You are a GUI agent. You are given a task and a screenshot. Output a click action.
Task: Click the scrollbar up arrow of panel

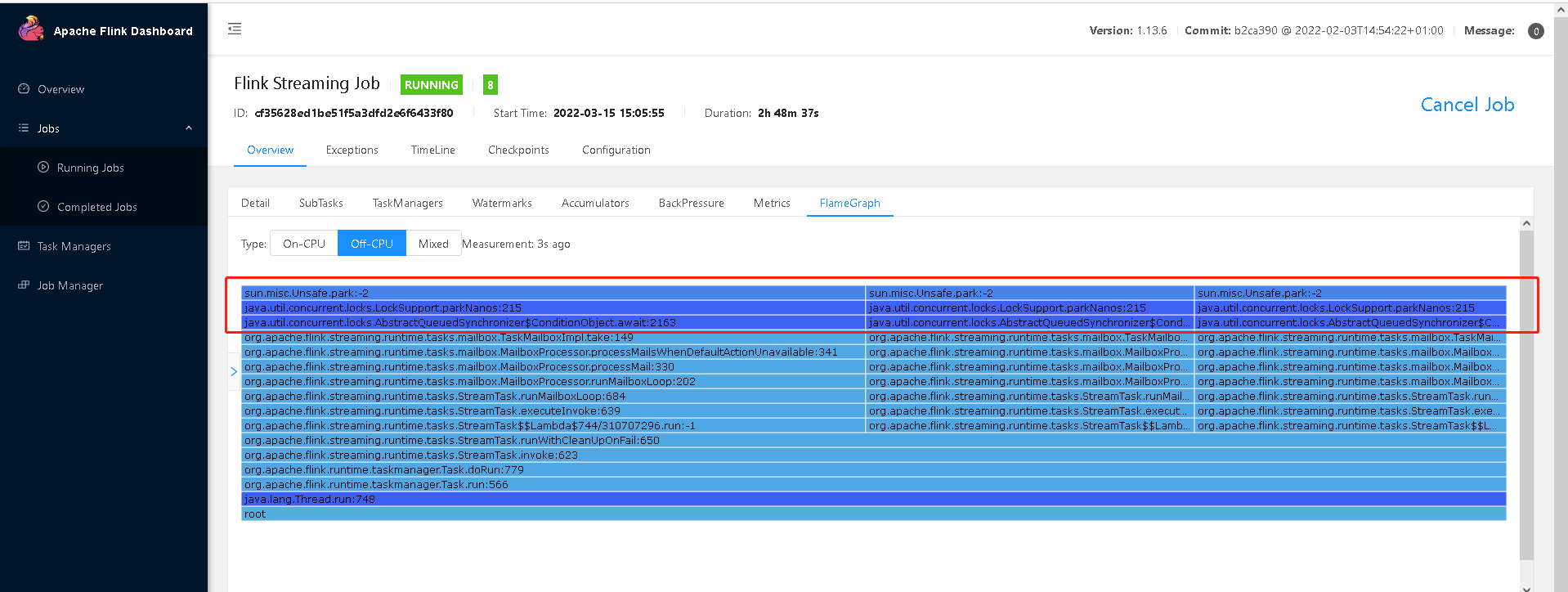click(1526, 223)
